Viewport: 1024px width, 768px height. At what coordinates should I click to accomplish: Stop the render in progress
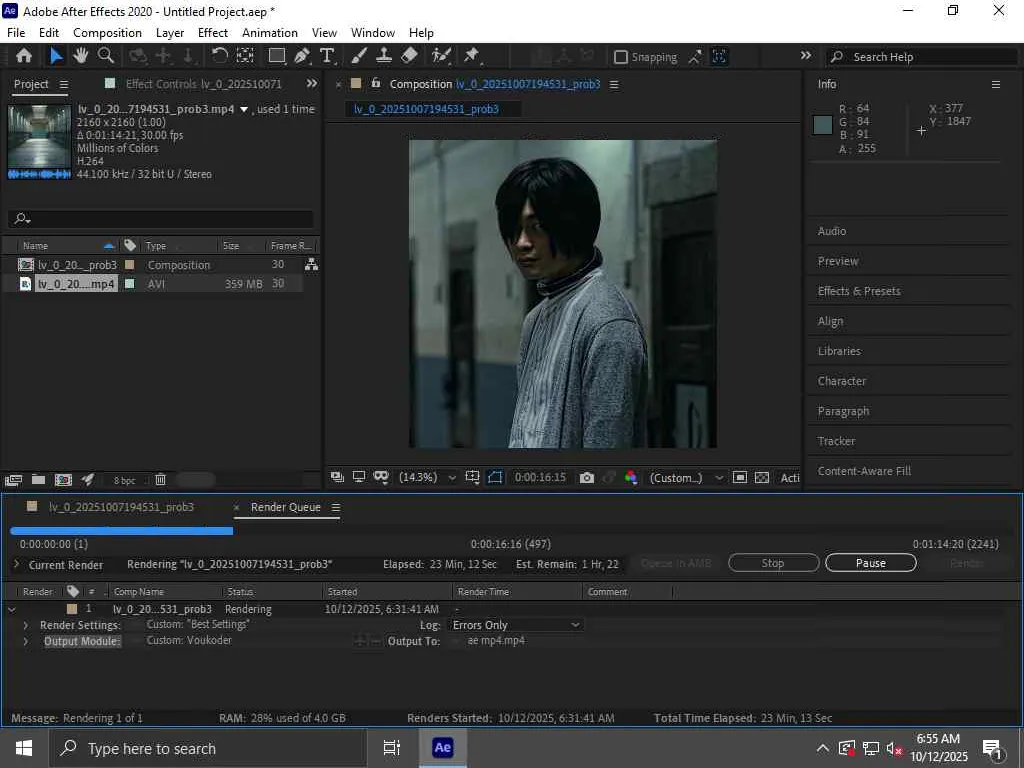click(x=773, y=563)
